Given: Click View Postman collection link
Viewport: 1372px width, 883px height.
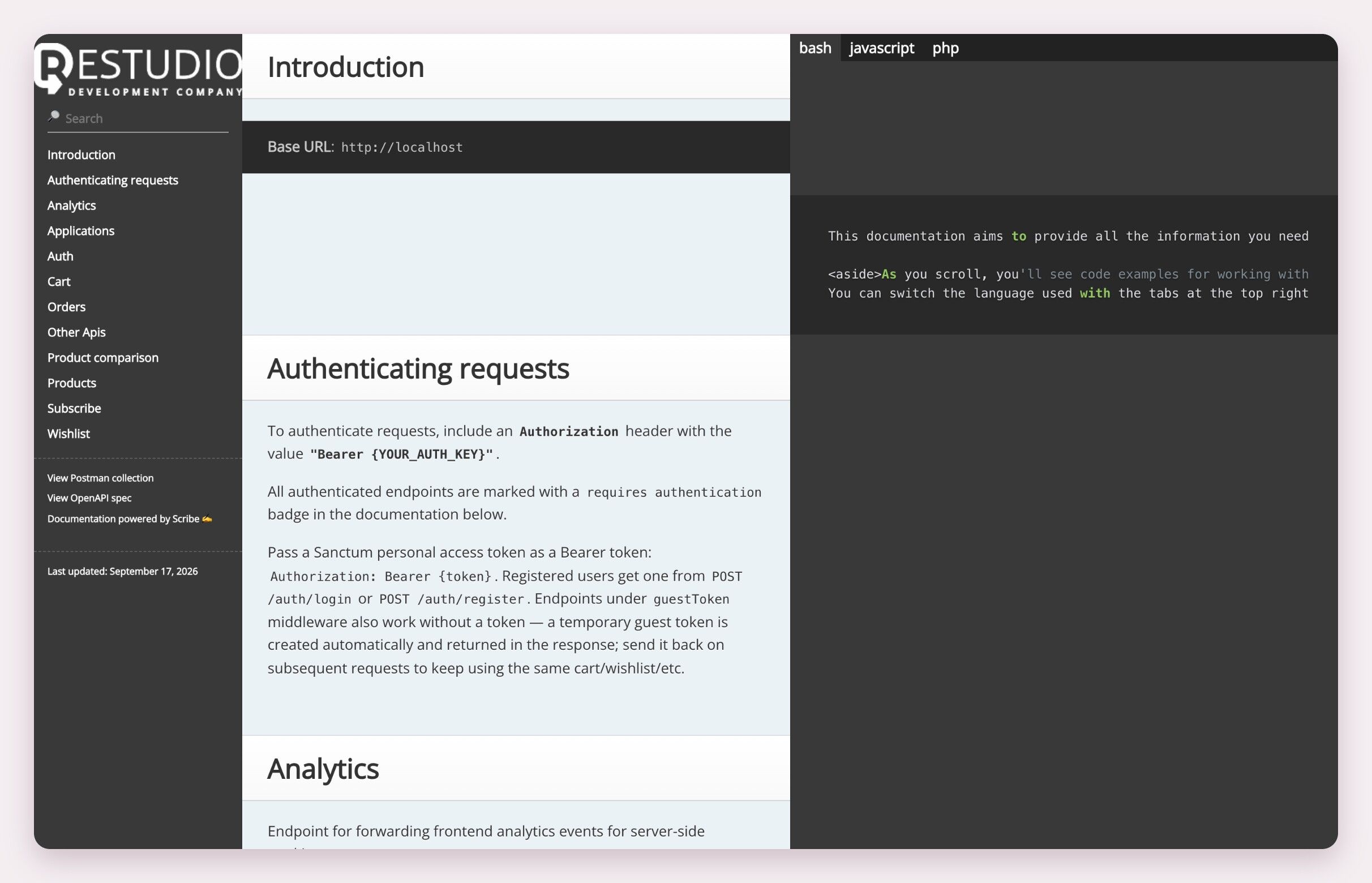Looking at the screenshot, I should [100, 478].
